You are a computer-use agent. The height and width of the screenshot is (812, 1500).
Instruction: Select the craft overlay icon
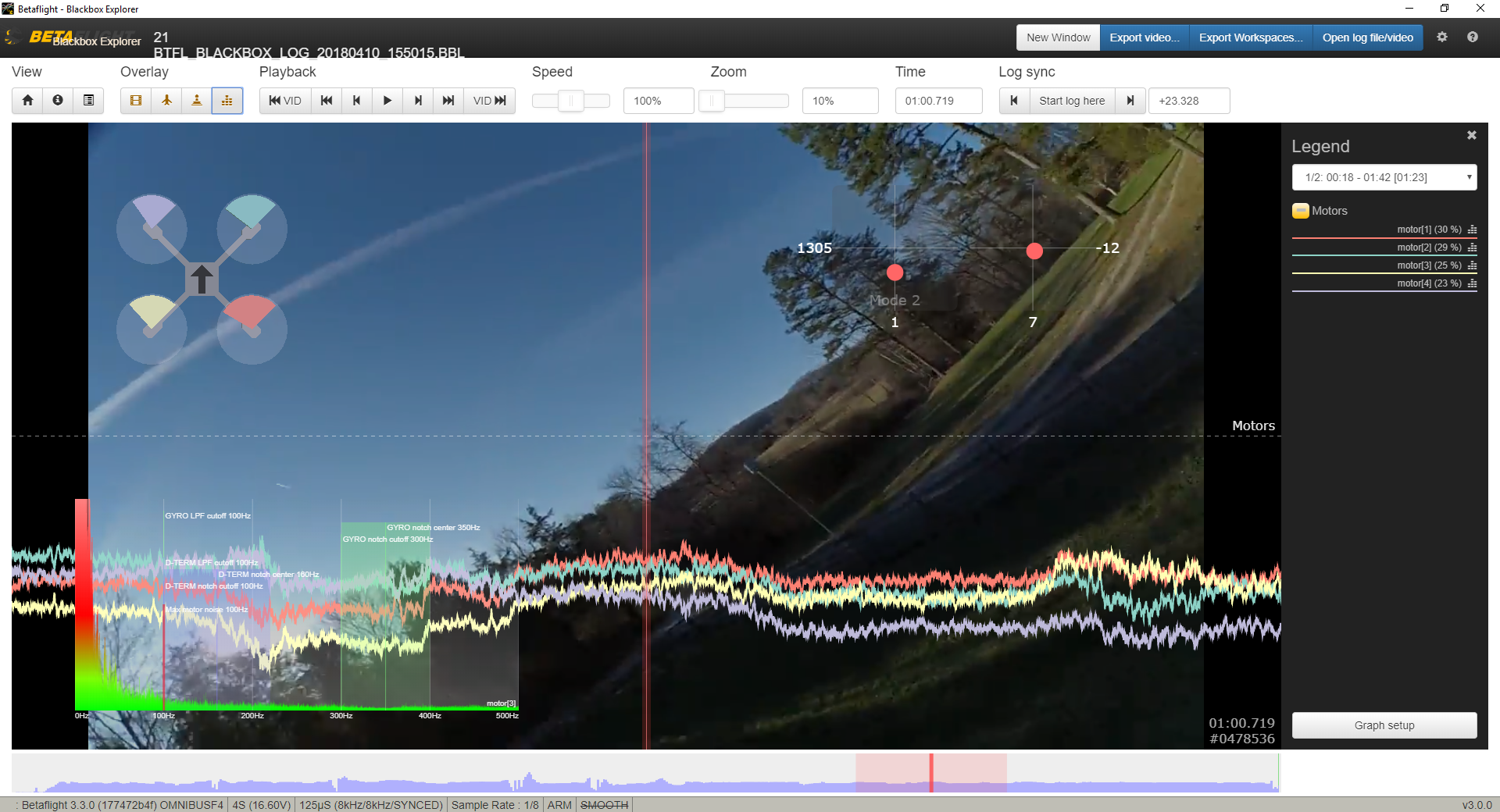pos(166,100)
